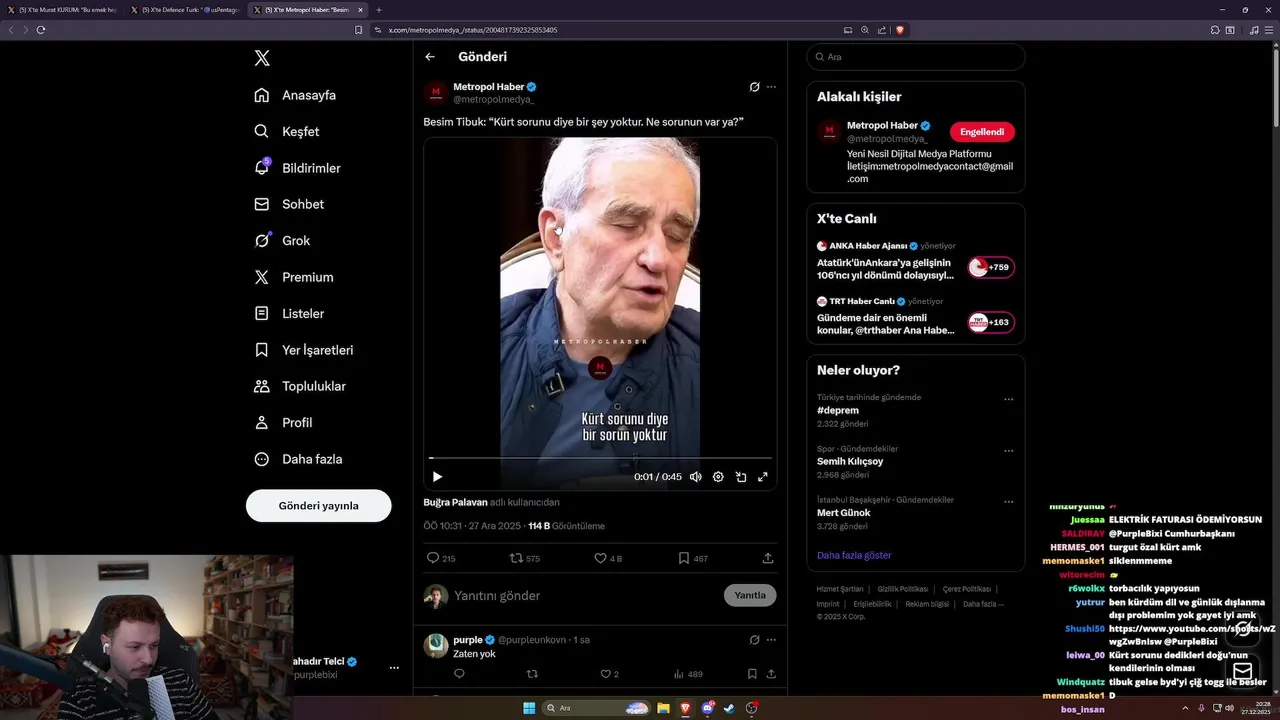Expand hidden system tray icons chevron
Image resolution: width=1280 pixels, height=720 pixels.
point(1185,708)
